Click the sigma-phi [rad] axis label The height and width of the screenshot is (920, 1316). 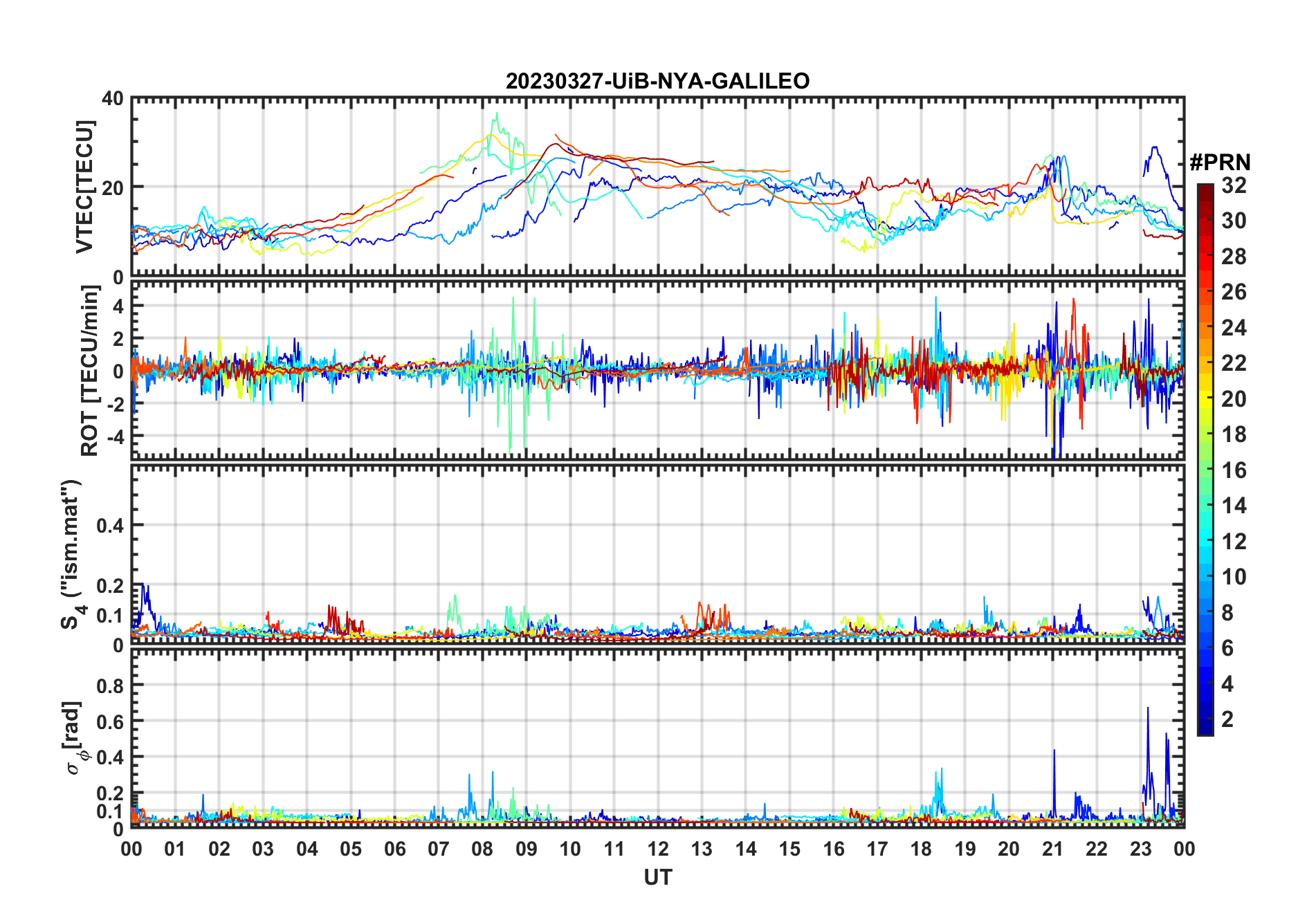[x=74, y=738]
